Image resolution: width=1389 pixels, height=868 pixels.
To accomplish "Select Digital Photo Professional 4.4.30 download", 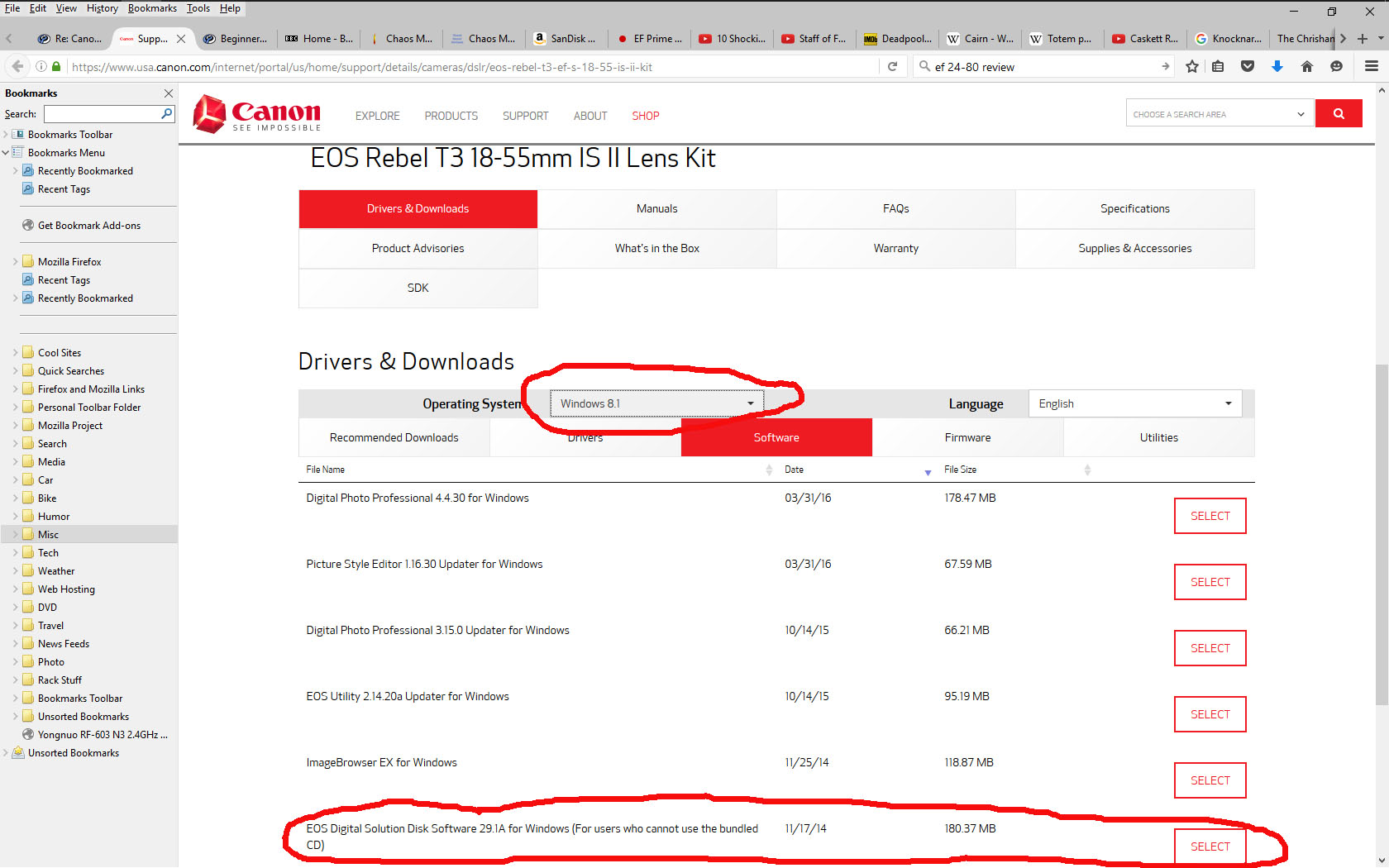I will pos(1210,516).
